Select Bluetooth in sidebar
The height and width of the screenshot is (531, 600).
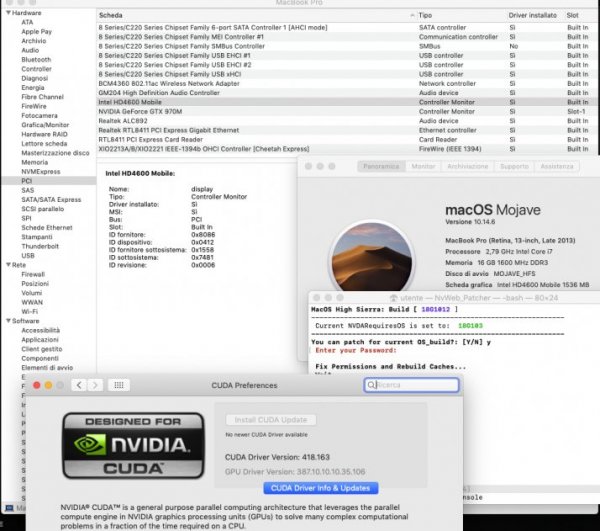(36, 59)
